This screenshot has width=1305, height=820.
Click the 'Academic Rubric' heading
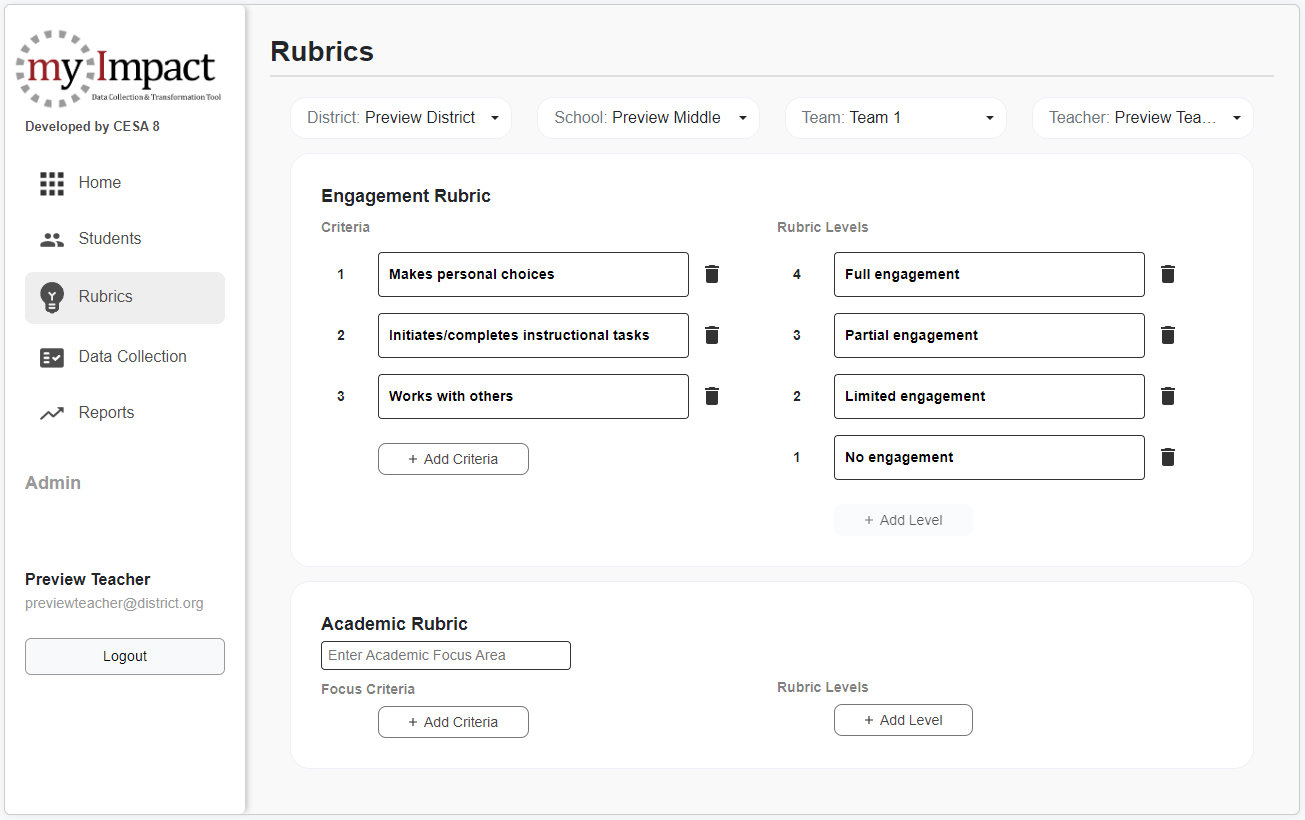click(x=394, y=624)
